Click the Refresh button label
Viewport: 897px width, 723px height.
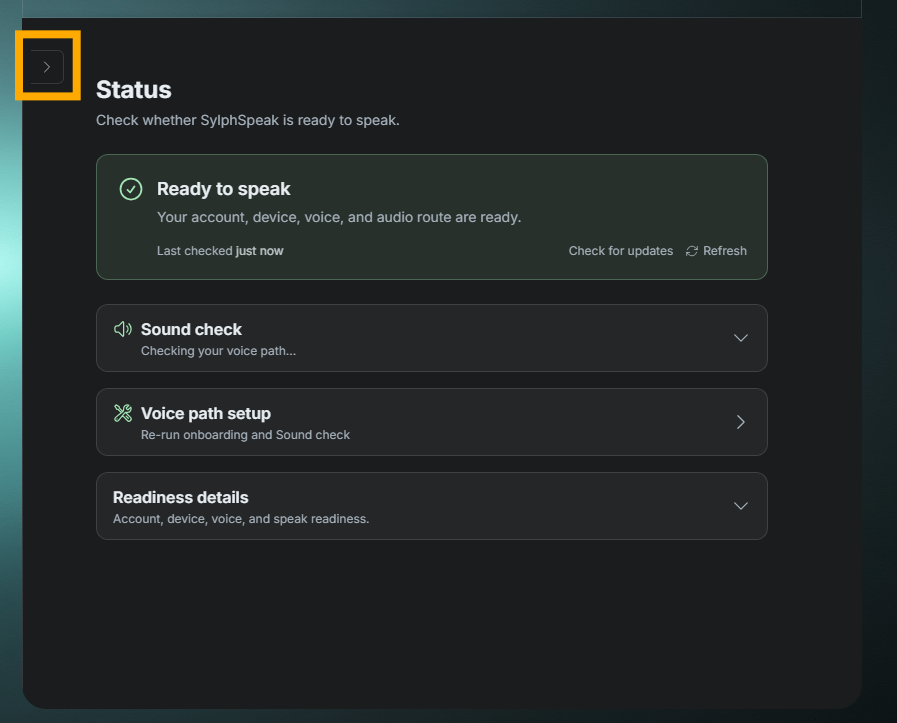click(725, 251)
